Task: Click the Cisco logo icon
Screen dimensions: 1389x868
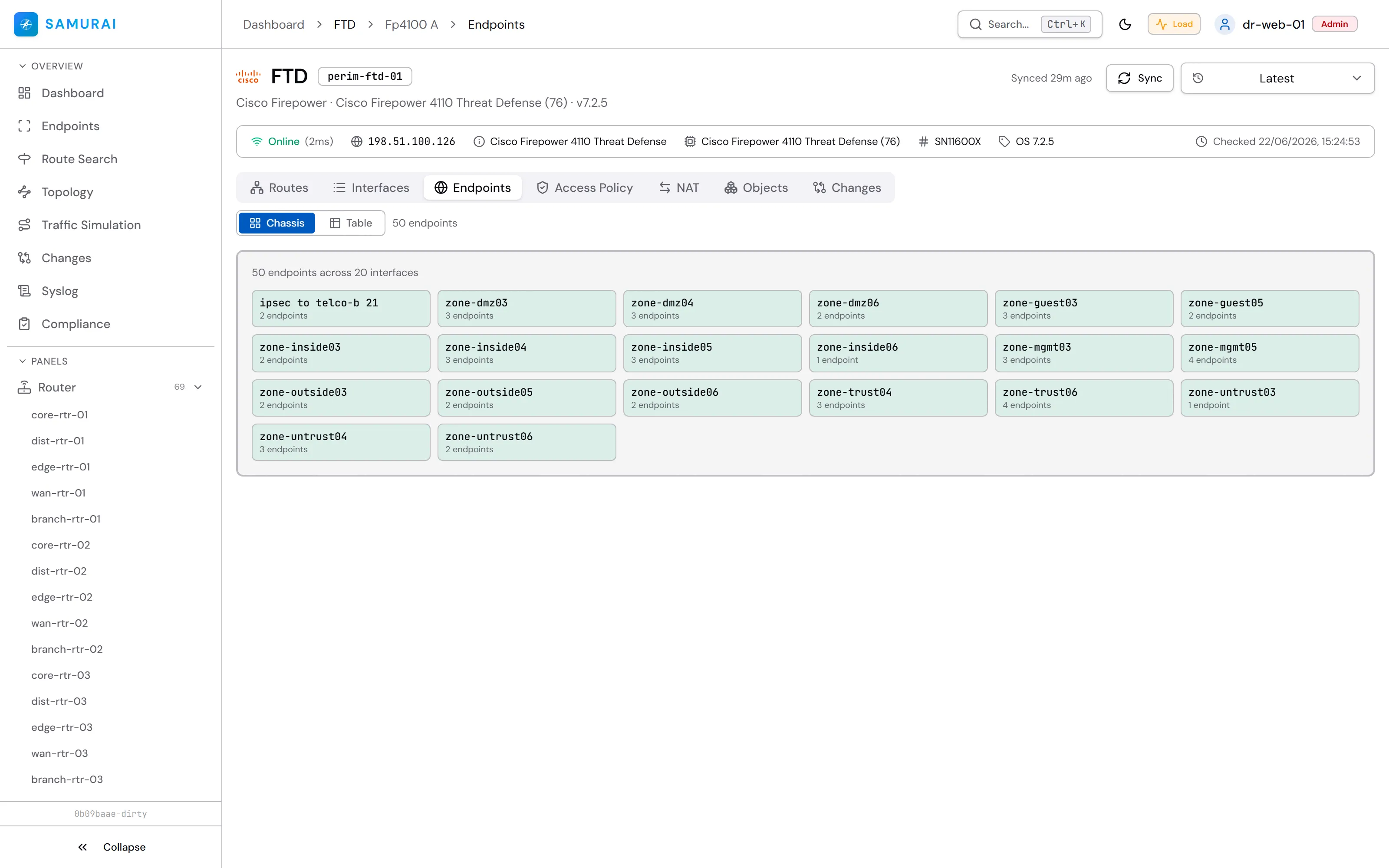Action: (x=249, y=76)
